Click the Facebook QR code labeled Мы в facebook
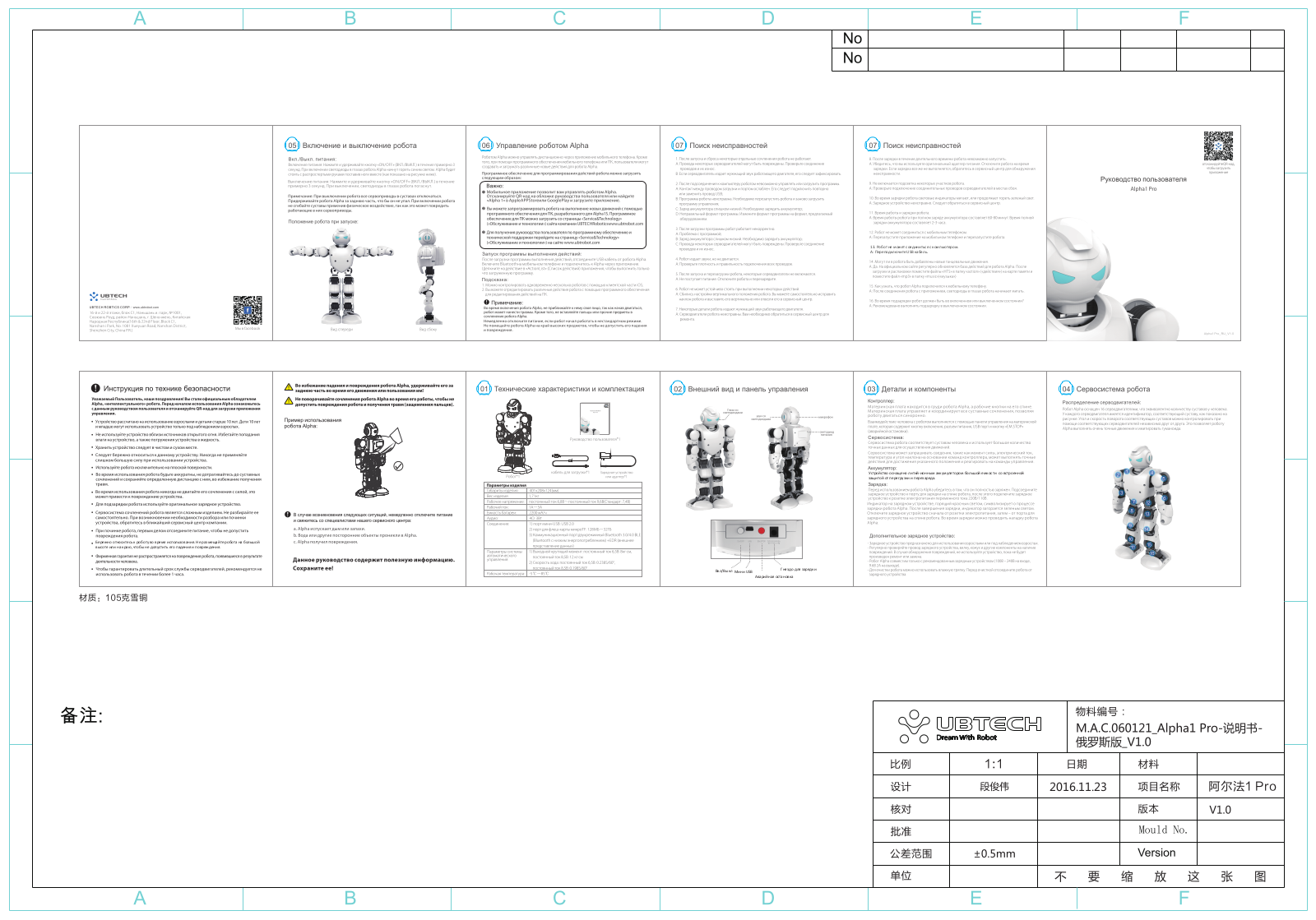 tap(247, 311)
